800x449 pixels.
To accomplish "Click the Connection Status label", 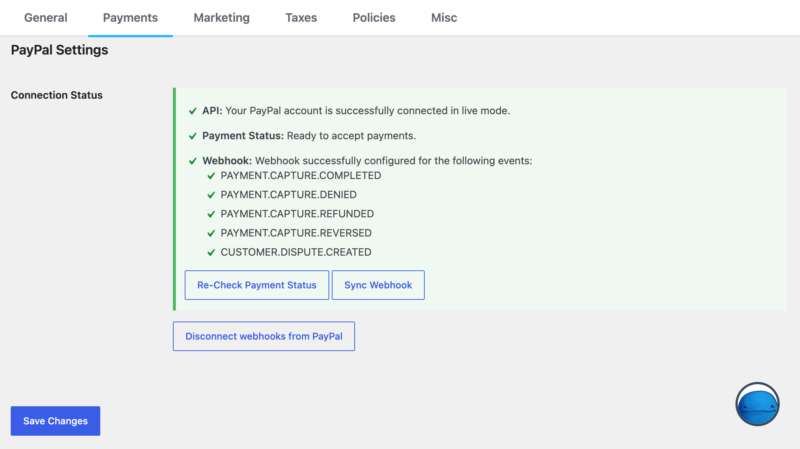I will [57, 95].
